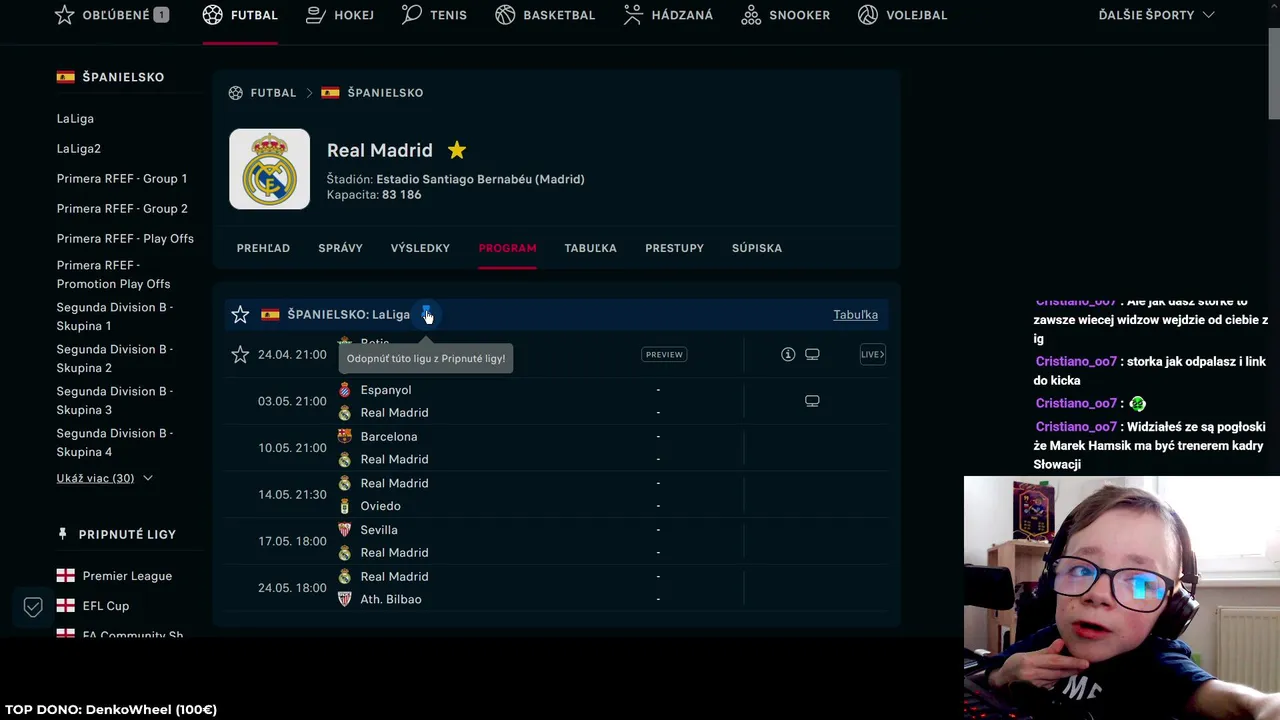Screen dimensions: 1280x720
Task: Open Premier League in pinned leagues
Action: [127, 576]
